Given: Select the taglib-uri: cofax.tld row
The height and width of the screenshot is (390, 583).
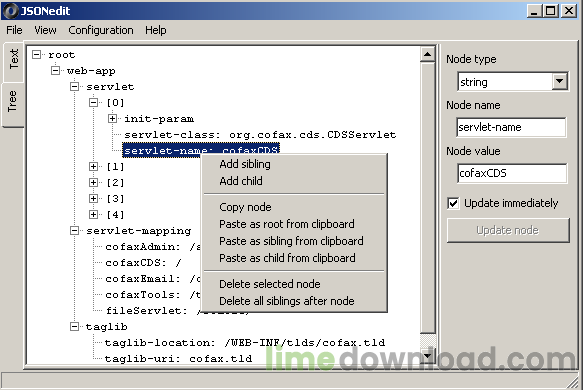Looking at the screenshot, I should (x=178, y=359).
